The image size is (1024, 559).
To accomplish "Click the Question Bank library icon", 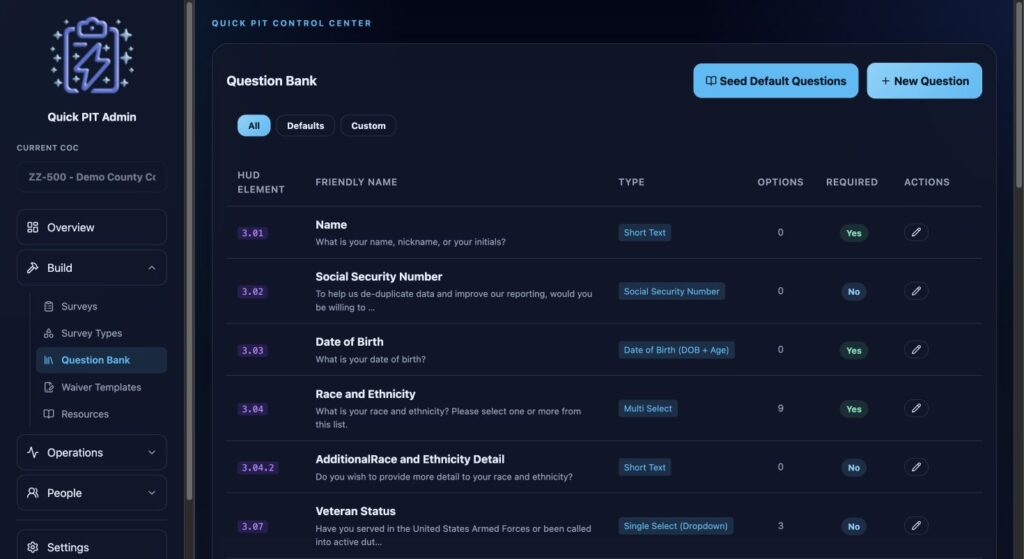I will [x=48, y=360].
